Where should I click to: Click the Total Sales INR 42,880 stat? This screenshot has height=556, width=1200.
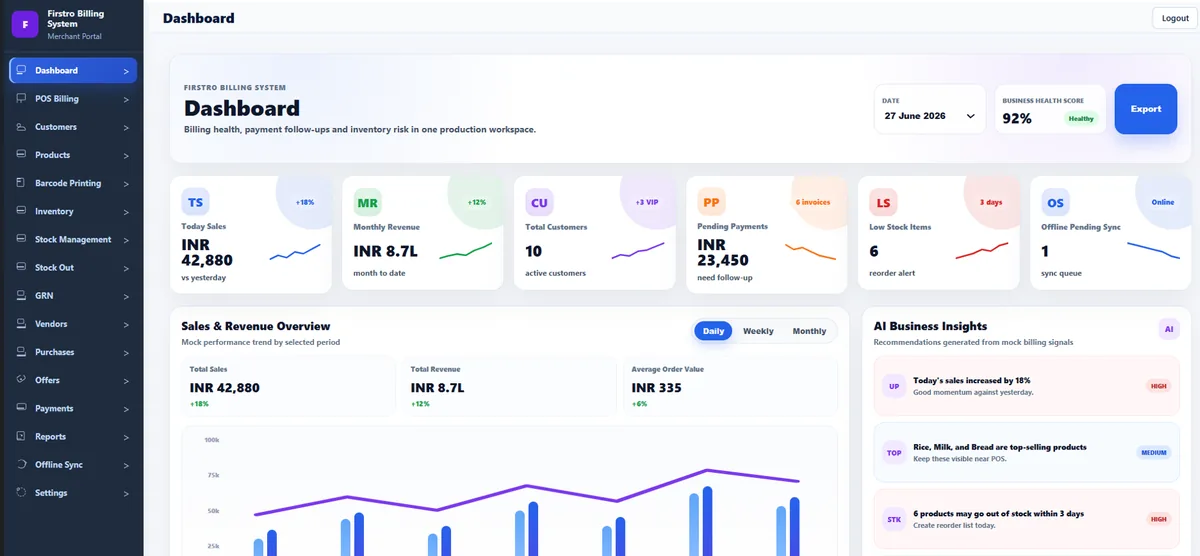pos(225,387)
